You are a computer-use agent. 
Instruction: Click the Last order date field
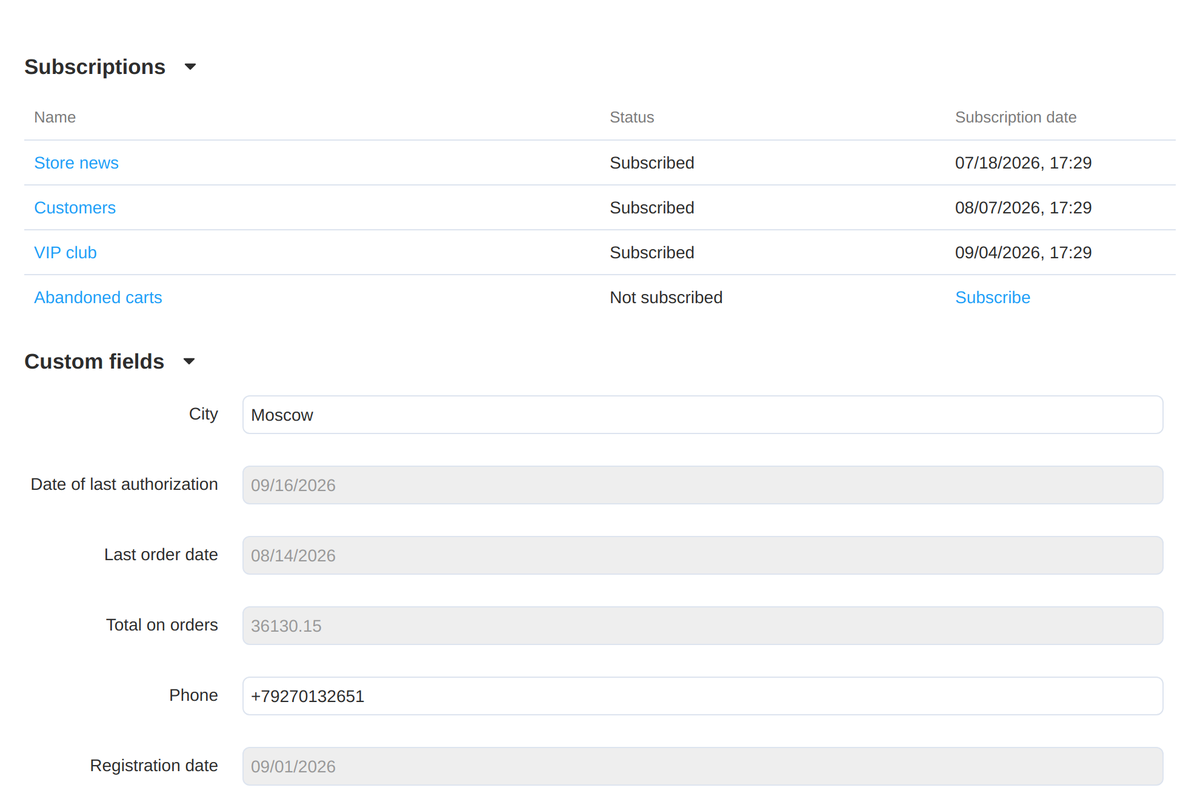click(x=702, y=556)
